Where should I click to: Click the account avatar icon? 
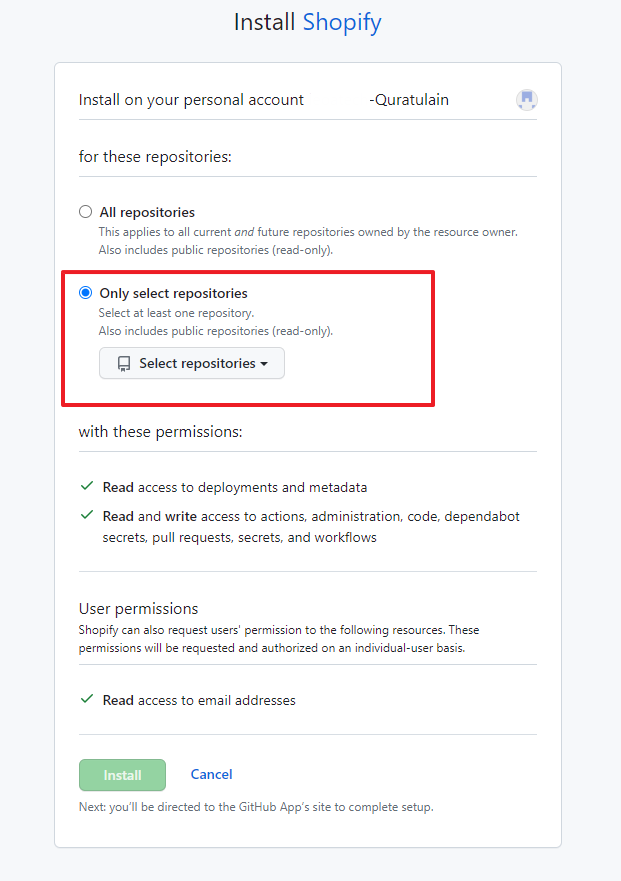point(526,99)
